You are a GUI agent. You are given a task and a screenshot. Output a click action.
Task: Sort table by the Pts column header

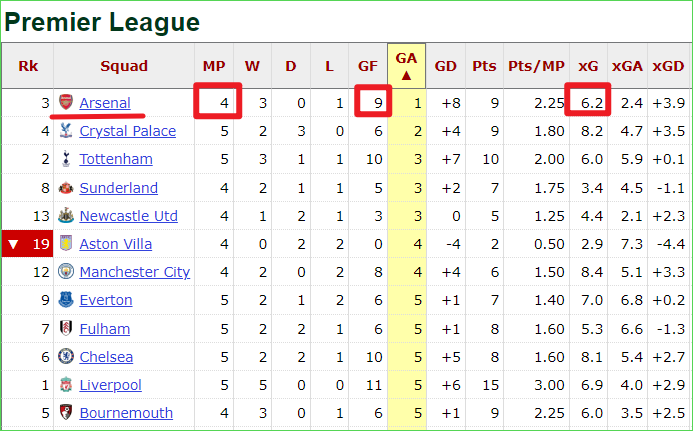click(484, 66)
